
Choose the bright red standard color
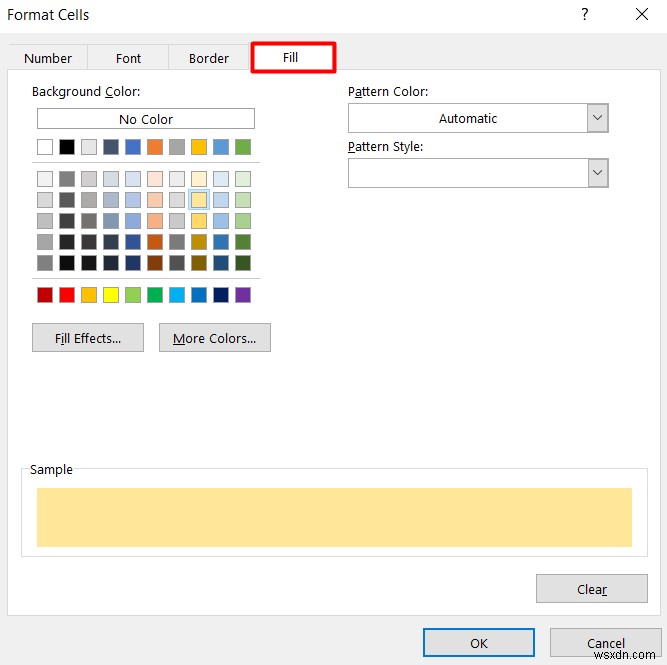click(67, 295)
